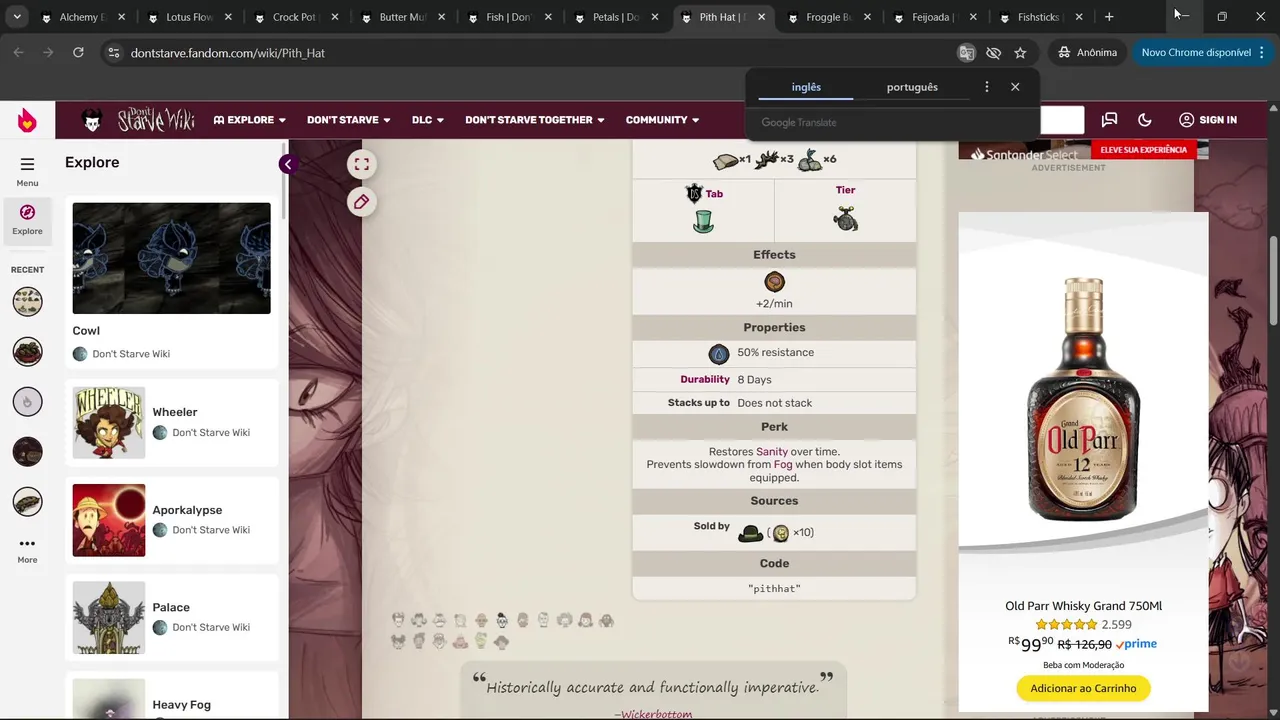1280x720 pixels.
Task: Open the Wheeler article link
Action: 175,412
